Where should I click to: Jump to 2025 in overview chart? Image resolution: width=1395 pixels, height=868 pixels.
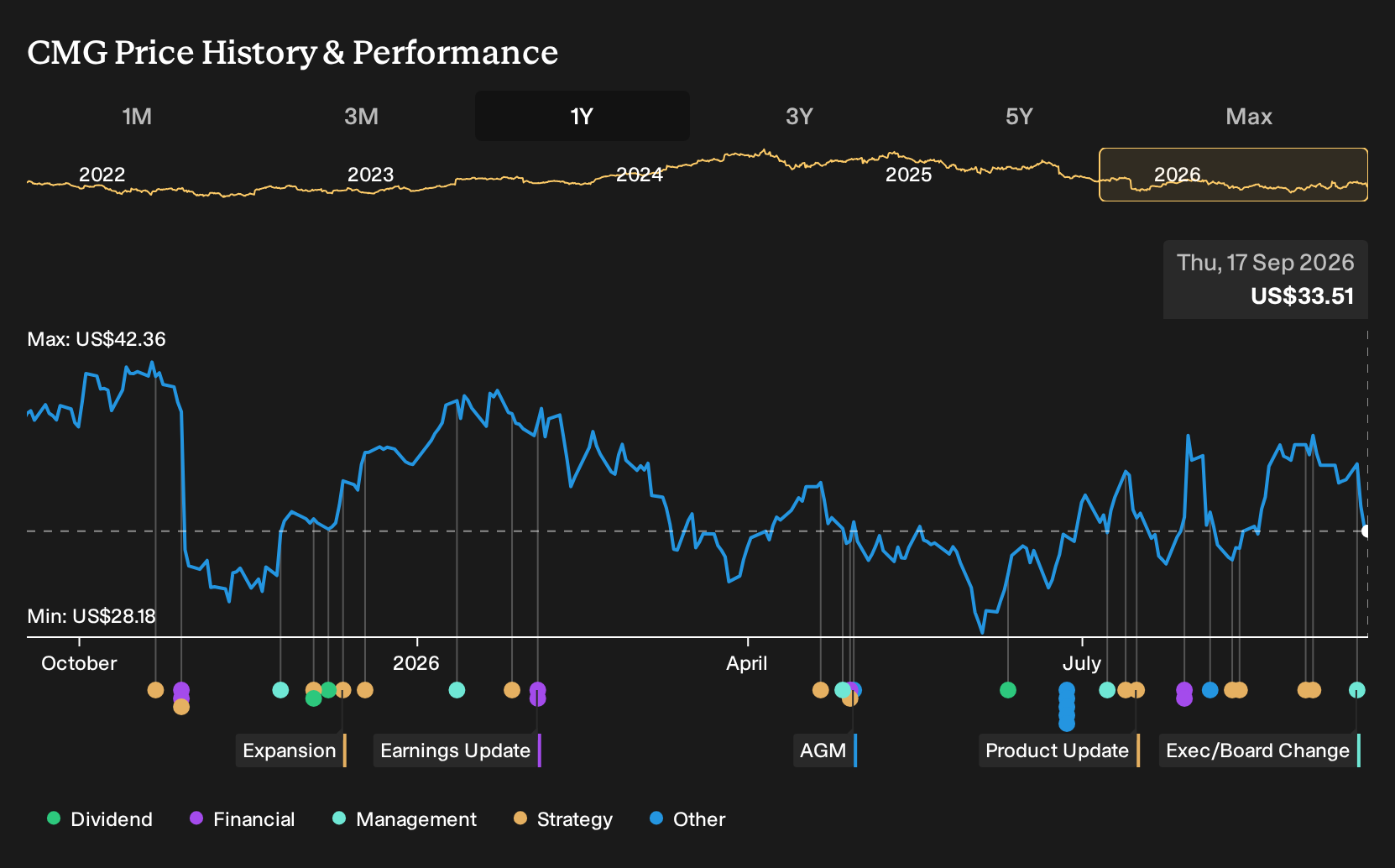pyautogui.click(x=909, y=175)
